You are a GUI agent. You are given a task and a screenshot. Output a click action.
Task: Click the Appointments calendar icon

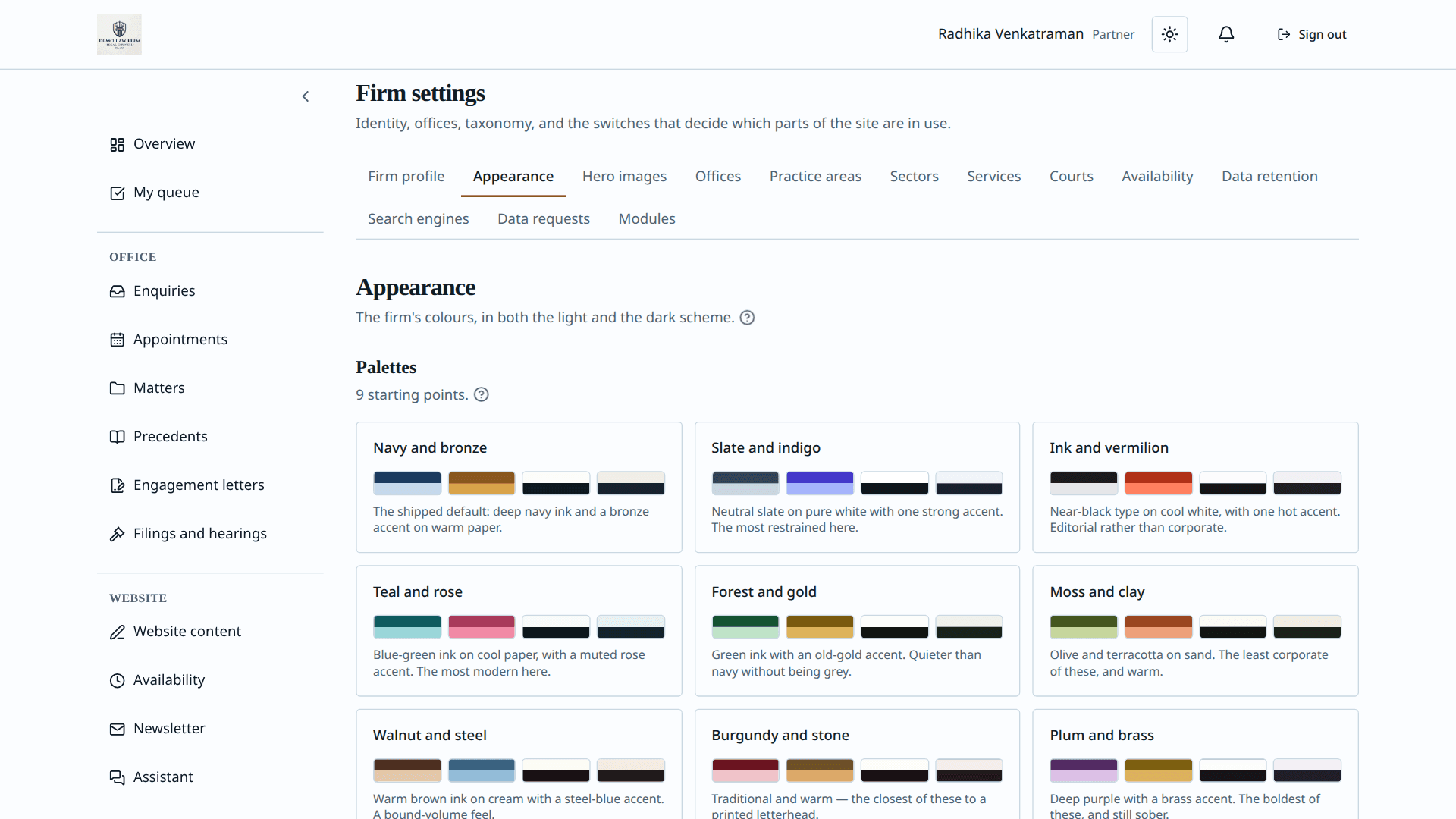pos(117,340)
